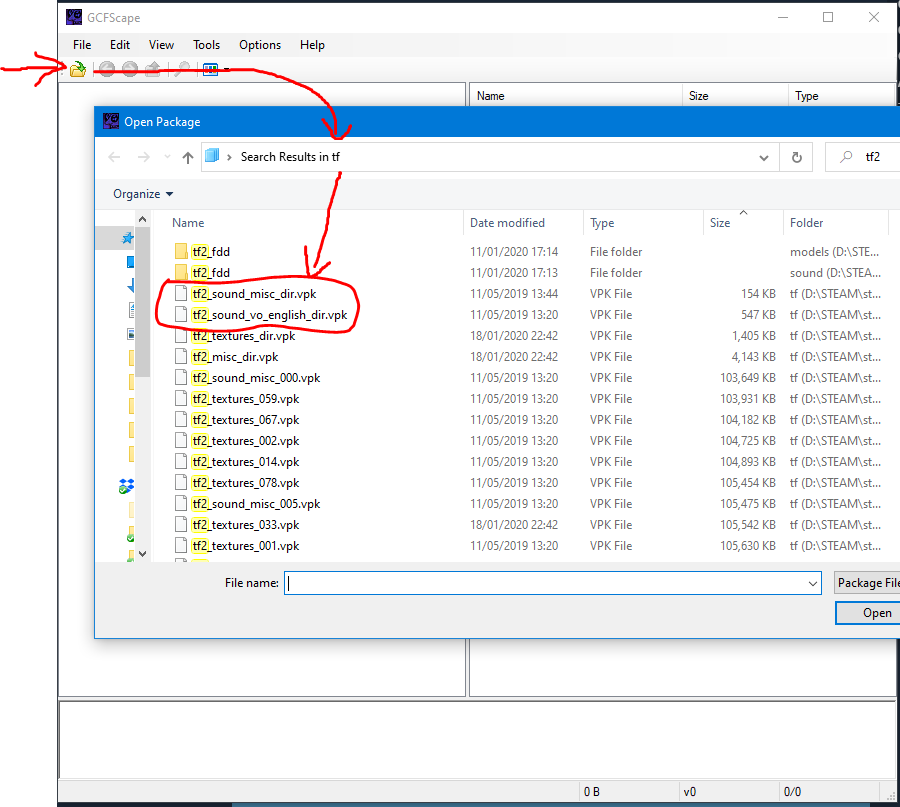Select tf2_textures_059.vpk file
The image size is (900, 807).
(x=246, y=399)
